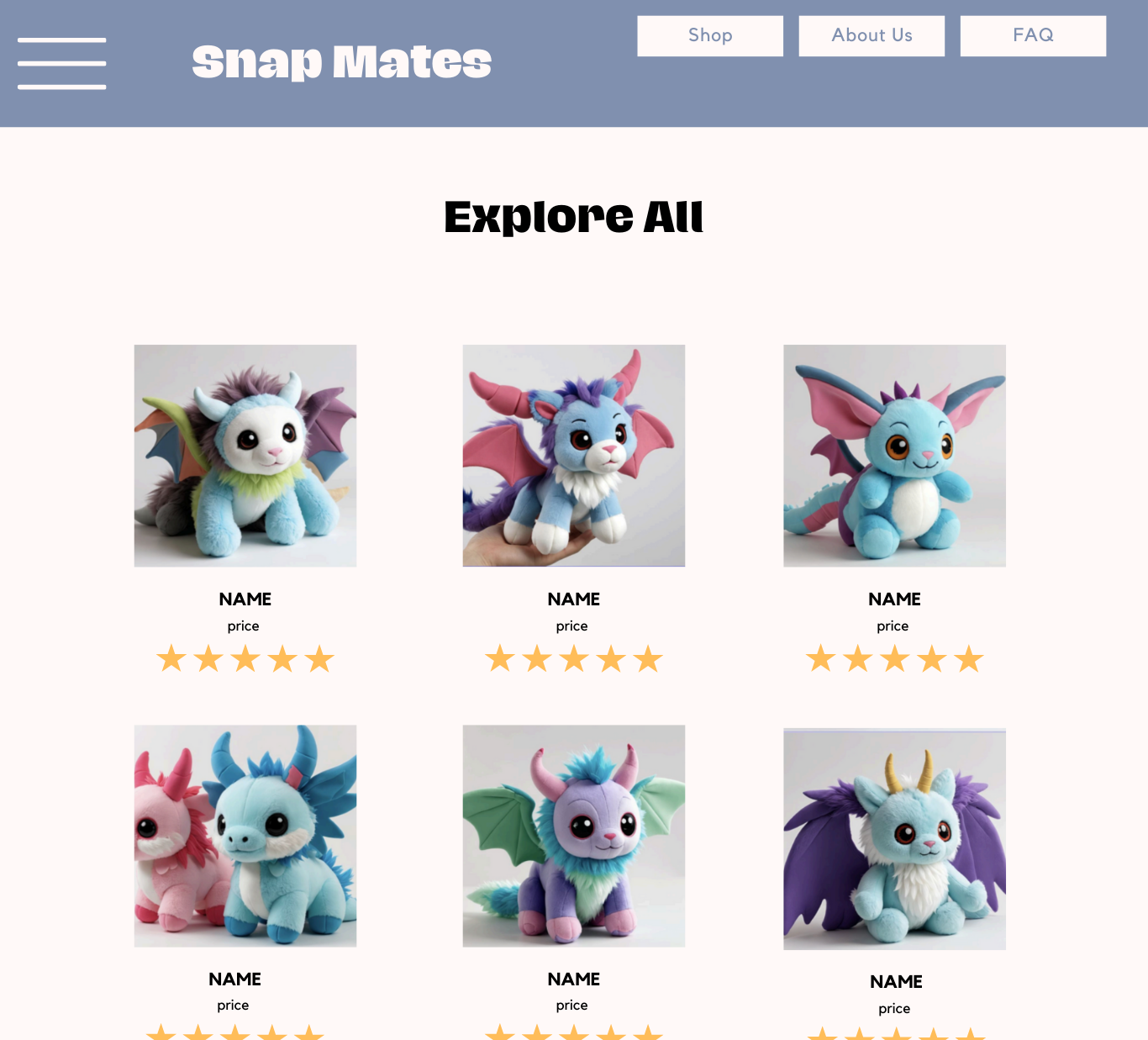The image size is (1148, 1040).
Task: Click NAME under the first product image
Action: [x=245, y=599]
